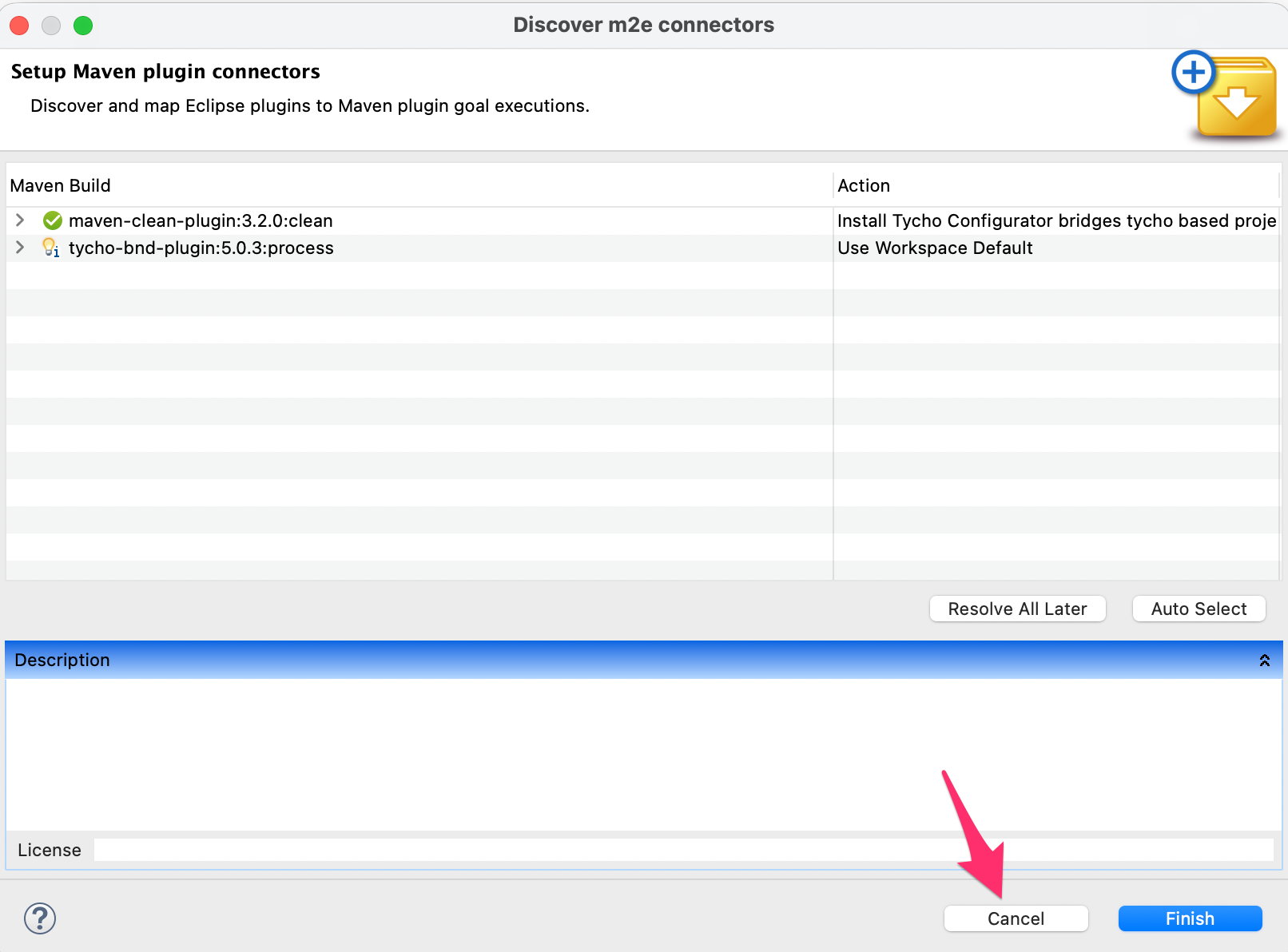Screen dimensions: 1288x952
Task: Open the help question mark icon
Action: 40,918
